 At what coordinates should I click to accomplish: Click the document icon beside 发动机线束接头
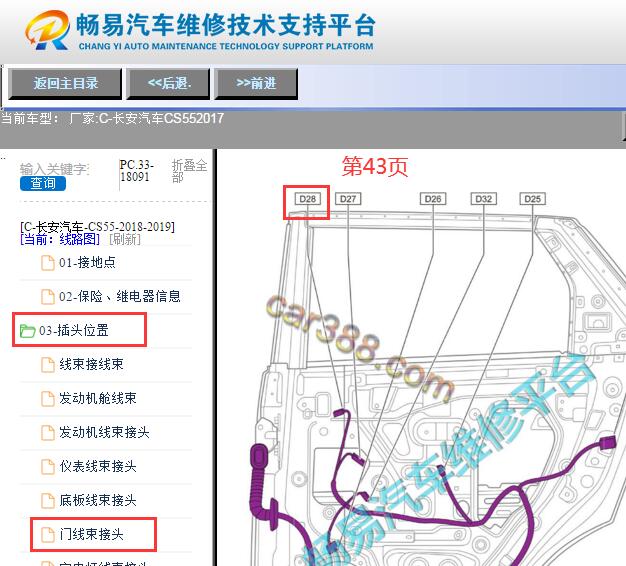(x=48, y=433)
